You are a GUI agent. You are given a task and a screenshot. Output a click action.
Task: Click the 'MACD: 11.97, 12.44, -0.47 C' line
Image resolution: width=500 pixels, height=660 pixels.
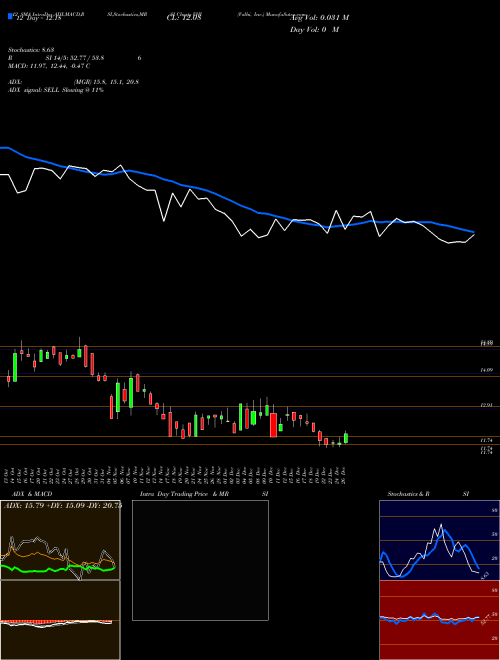49,66
